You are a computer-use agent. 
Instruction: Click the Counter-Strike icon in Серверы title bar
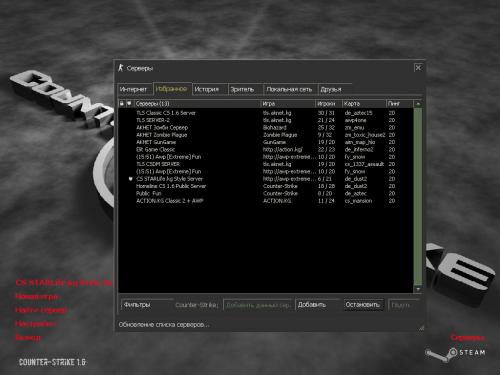[121, 68]
